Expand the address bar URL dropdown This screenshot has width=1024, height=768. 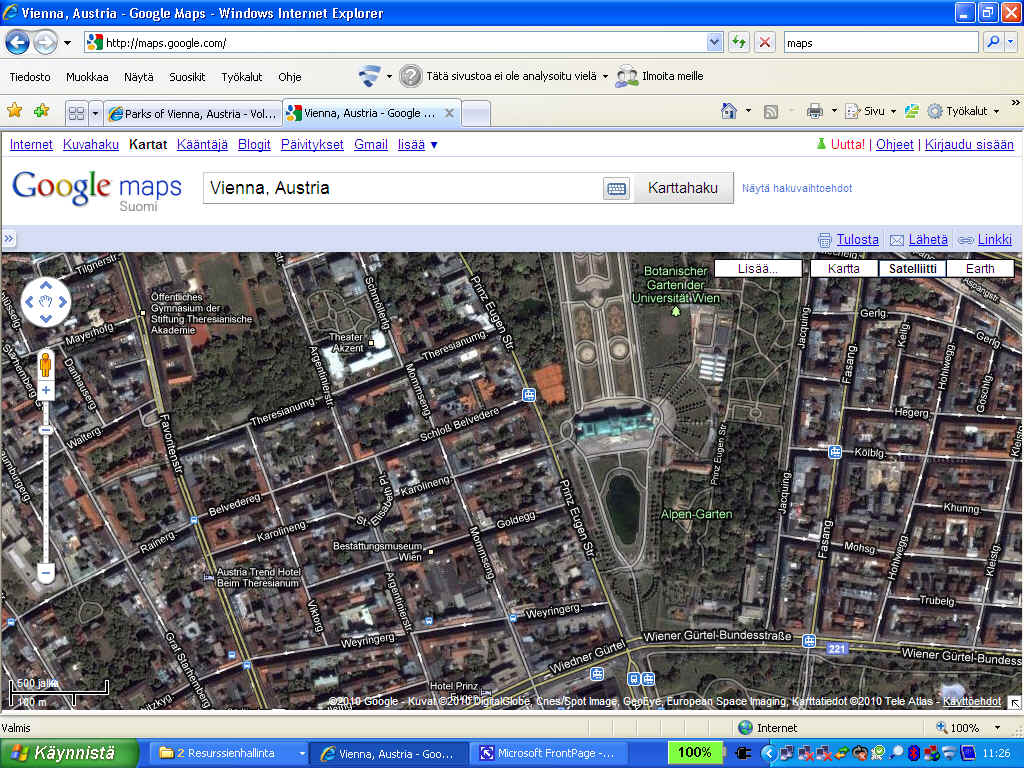714,42
